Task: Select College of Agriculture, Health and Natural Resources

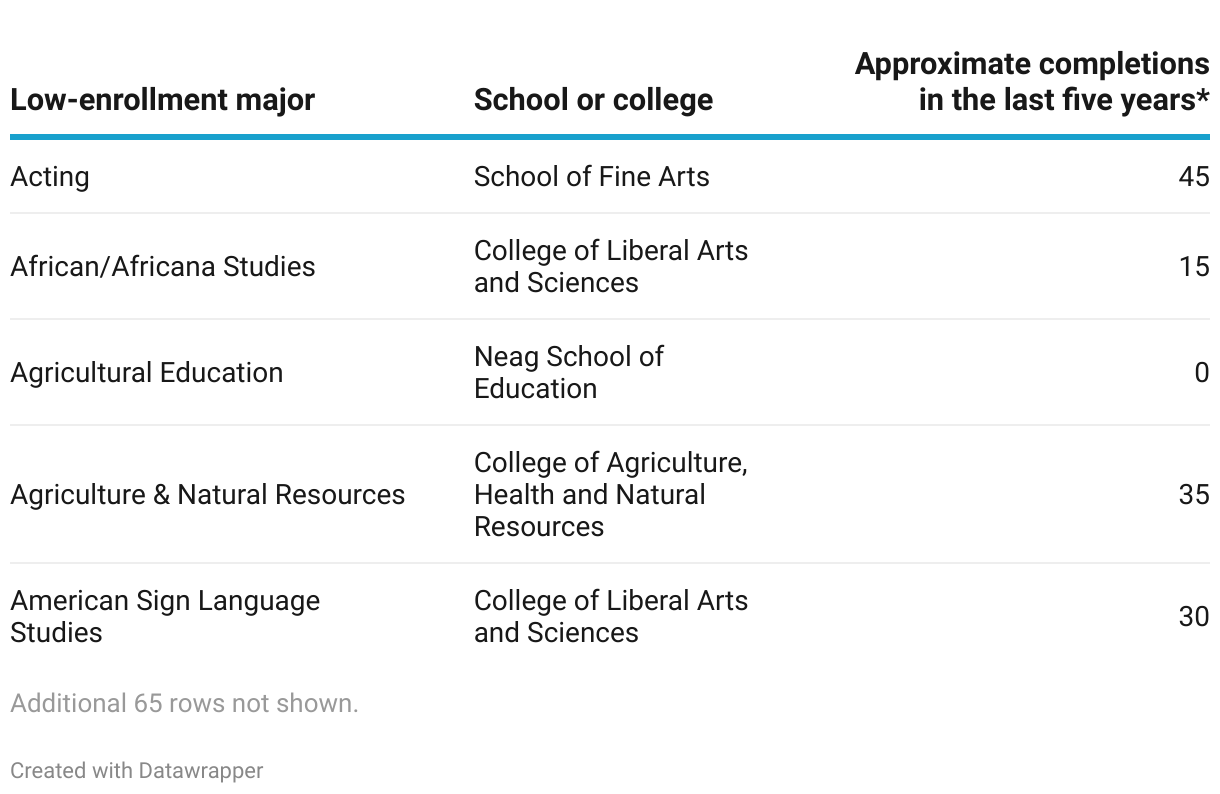Action: coord(610,495)
